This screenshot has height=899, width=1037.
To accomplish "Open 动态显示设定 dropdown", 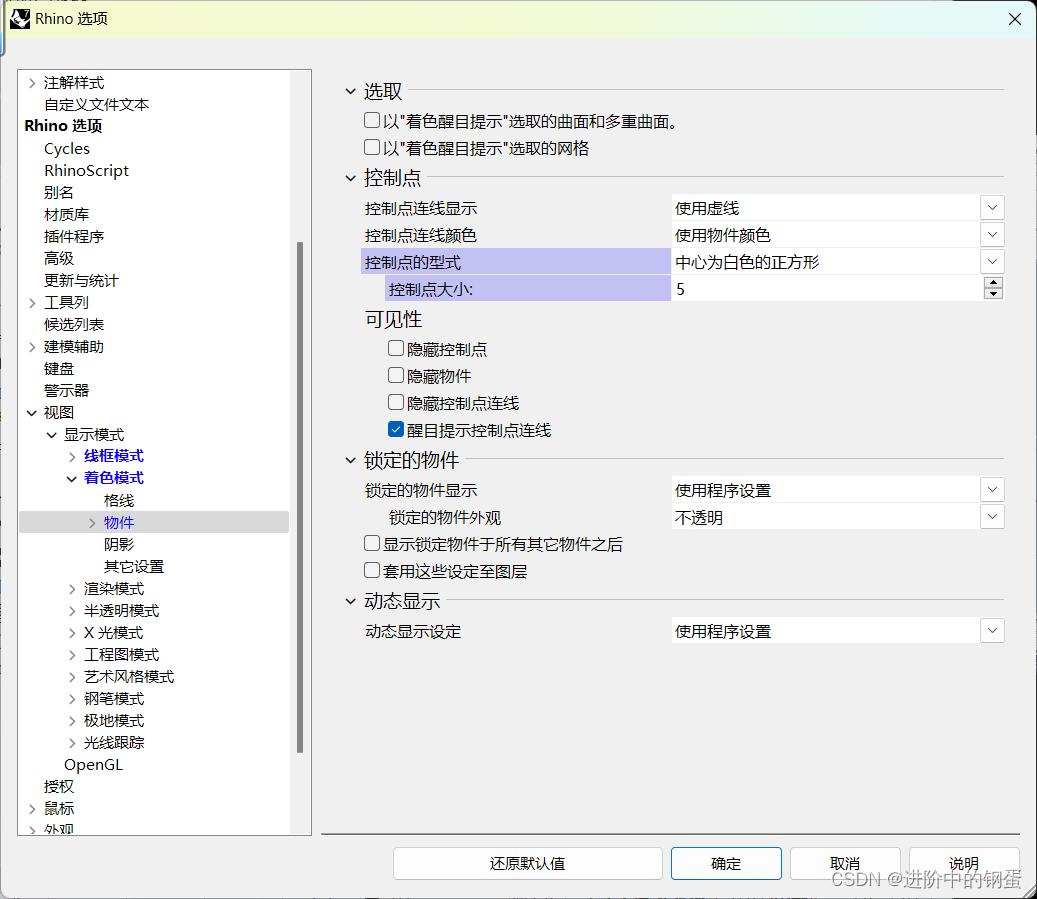I will coord(992,631).
